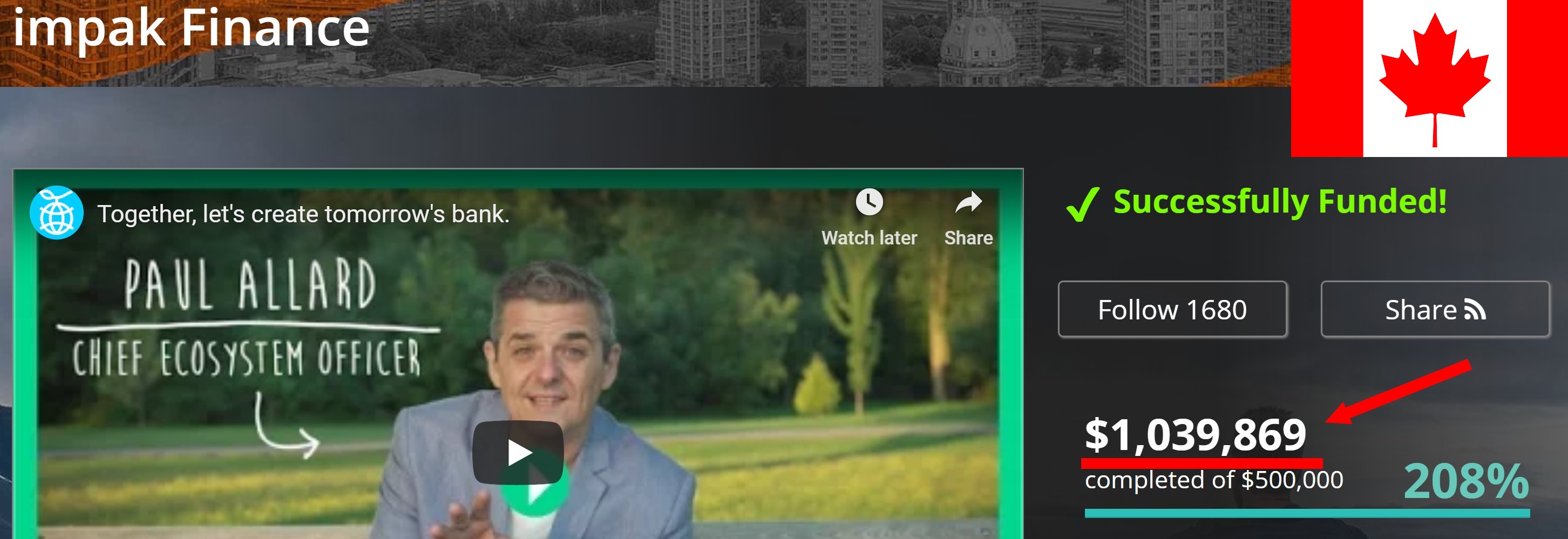1568x539 pixels.
Task: Click 'completed of $500,000' goal text
Action: point(1214,480)
